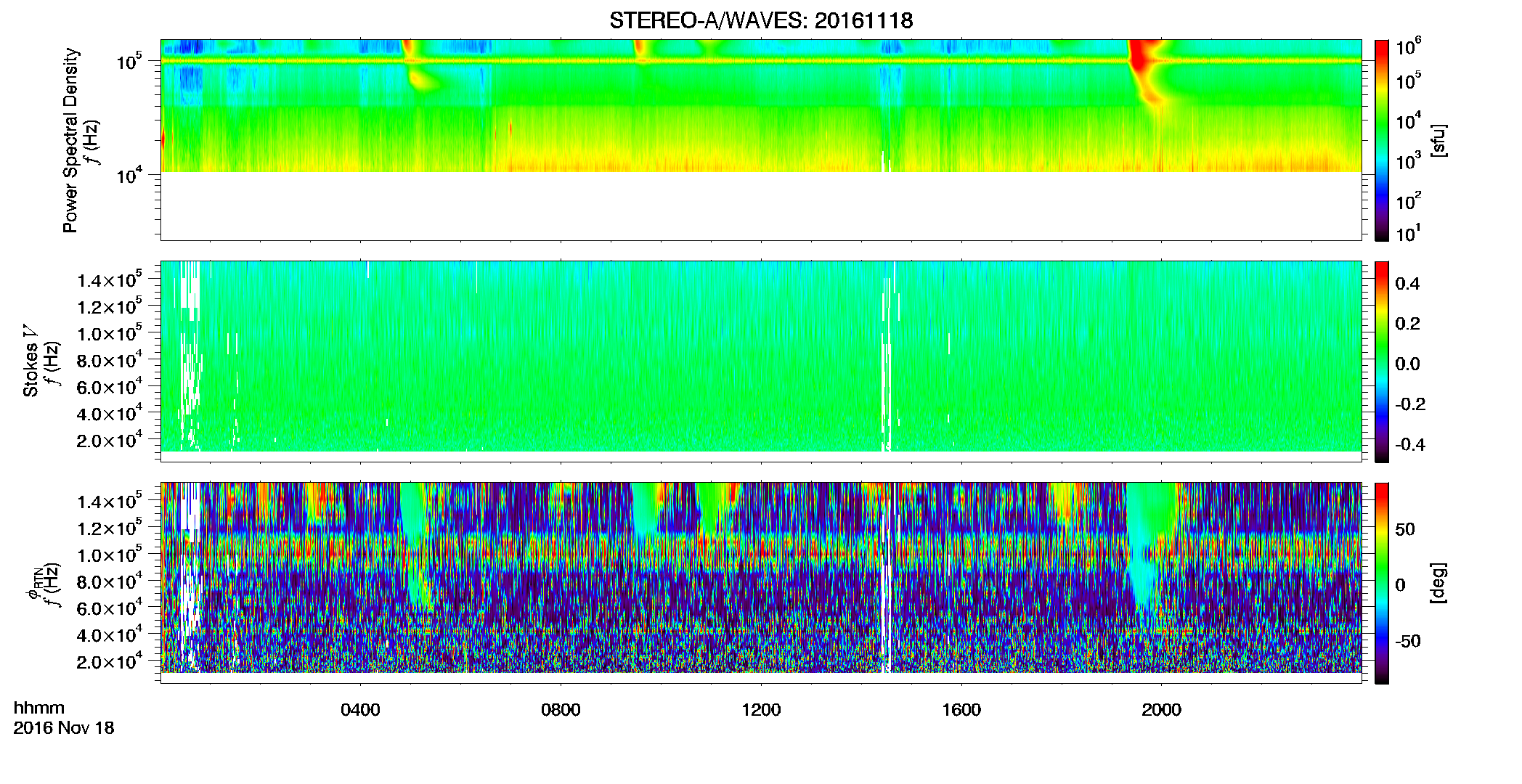Click the 10^1 value on the sfu color bar
This screenshot has width=1522, height=784.
coord(1408,234)
